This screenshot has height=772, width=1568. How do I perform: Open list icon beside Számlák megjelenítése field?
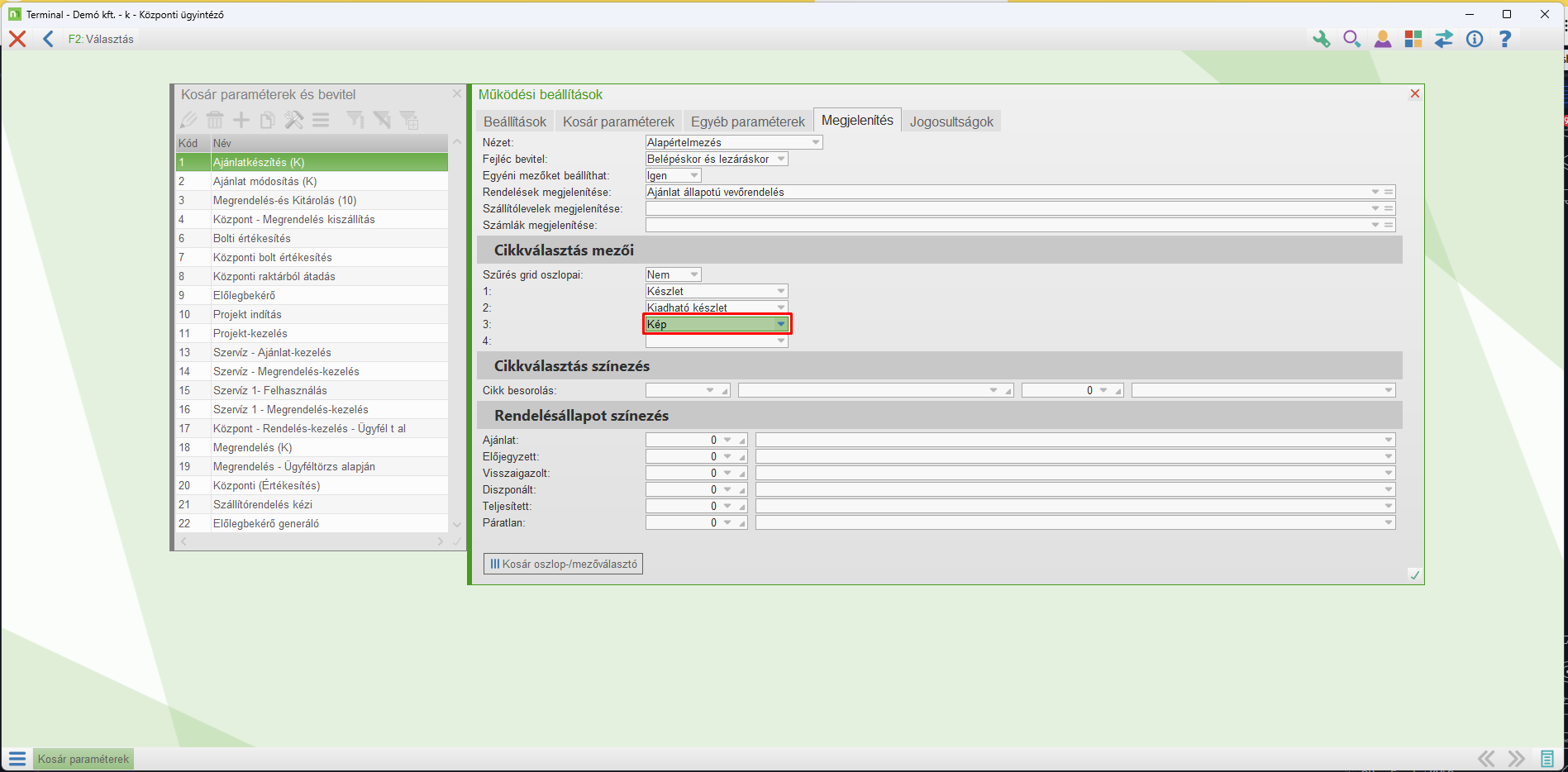1389,225
